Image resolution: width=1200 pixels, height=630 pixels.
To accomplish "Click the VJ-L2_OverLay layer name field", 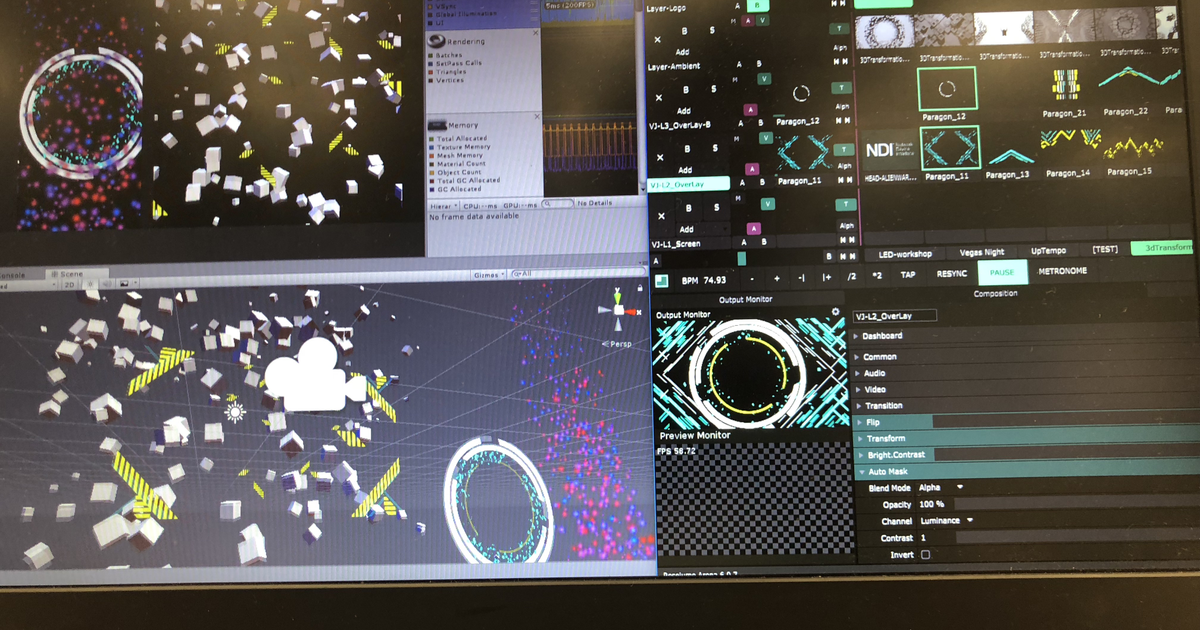I will pyautogui.click(x=895, y=316).
